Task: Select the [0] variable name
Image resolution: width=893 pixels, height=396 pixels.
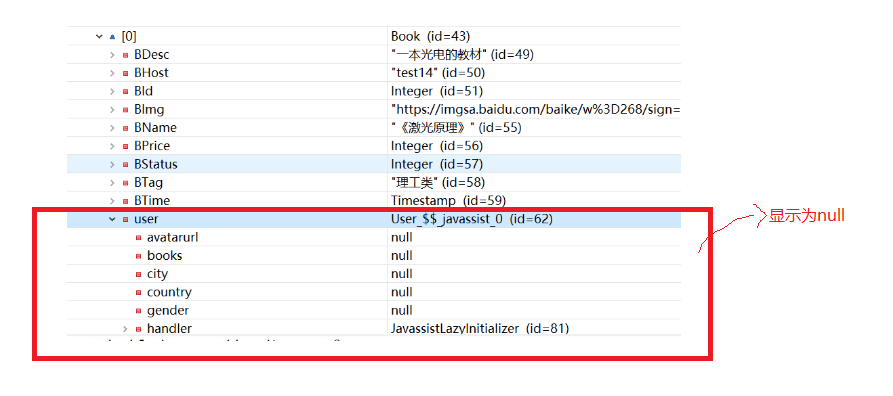Action: (x=129, y=36)
